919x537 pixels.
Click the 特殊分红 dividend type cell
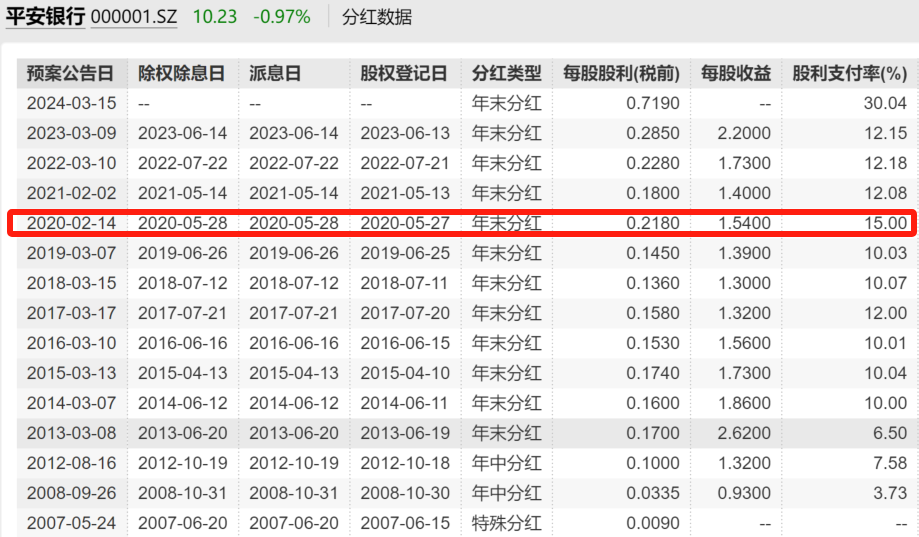[x=506, y=522]
